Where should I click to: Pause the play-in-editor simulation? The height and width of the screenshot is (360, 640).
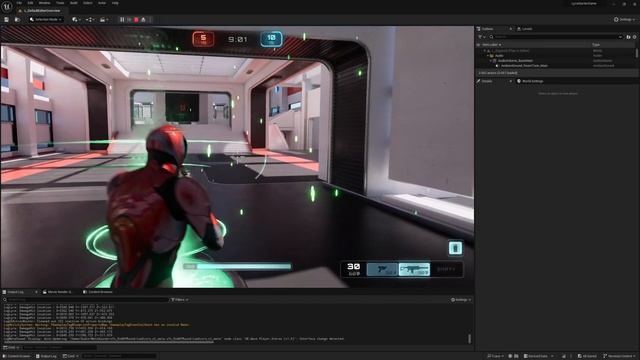pos(122,20)
